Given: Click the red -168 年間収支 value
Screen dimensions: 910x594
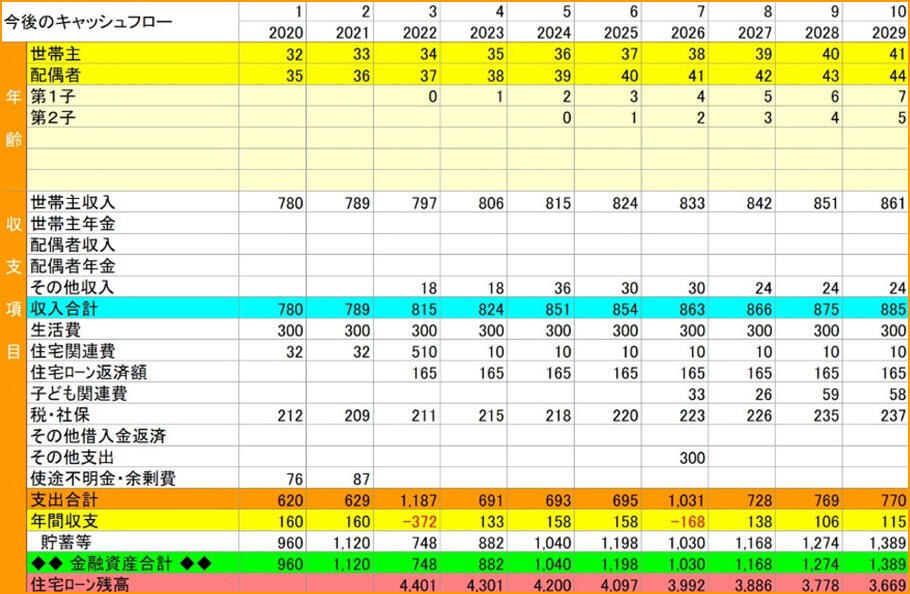Looking at the screenshot, I should point(687,521).
